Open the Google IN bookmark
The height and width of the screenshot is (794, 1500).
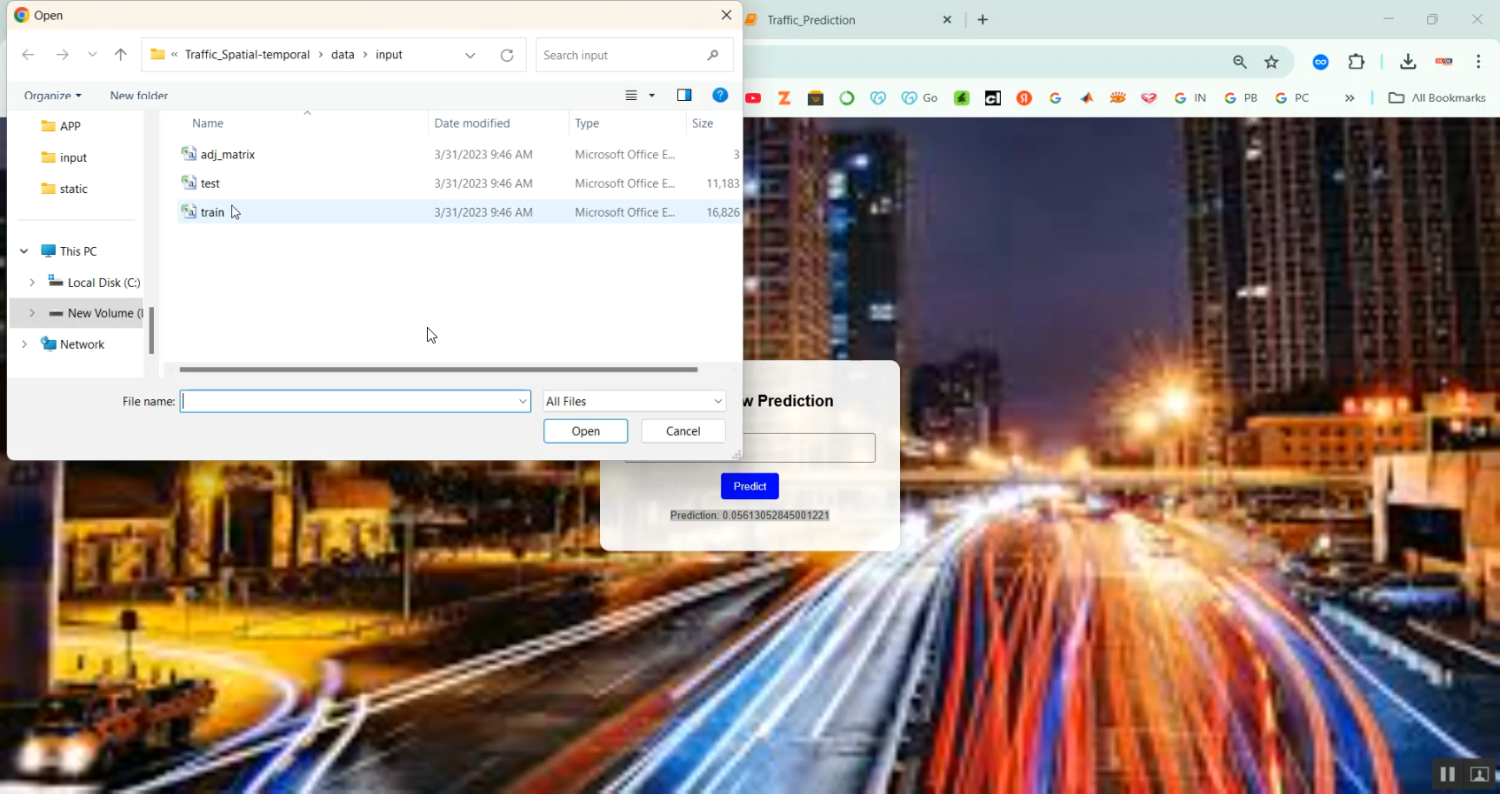click(x=1190, y=98)
